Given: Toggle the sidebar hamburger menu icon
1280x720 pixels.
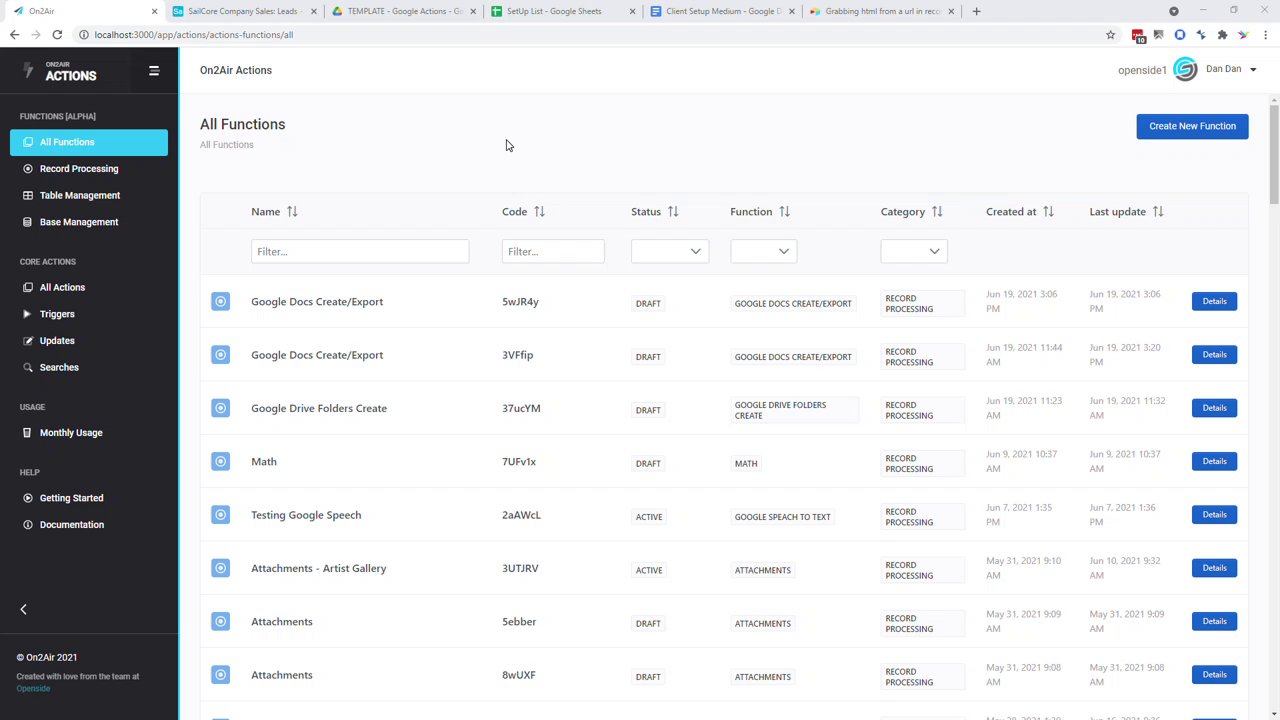Looking at the screenshot, I should (154, 71).
